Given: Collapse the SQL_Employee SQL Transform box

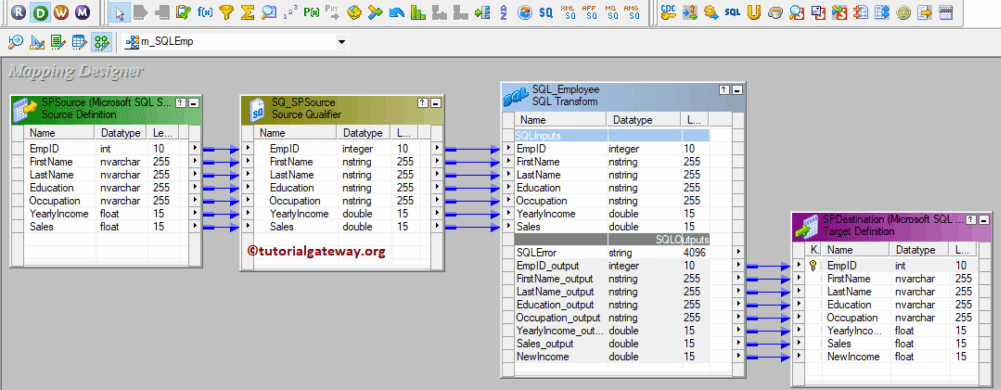Looking at the screenshot, I should 737,90.
